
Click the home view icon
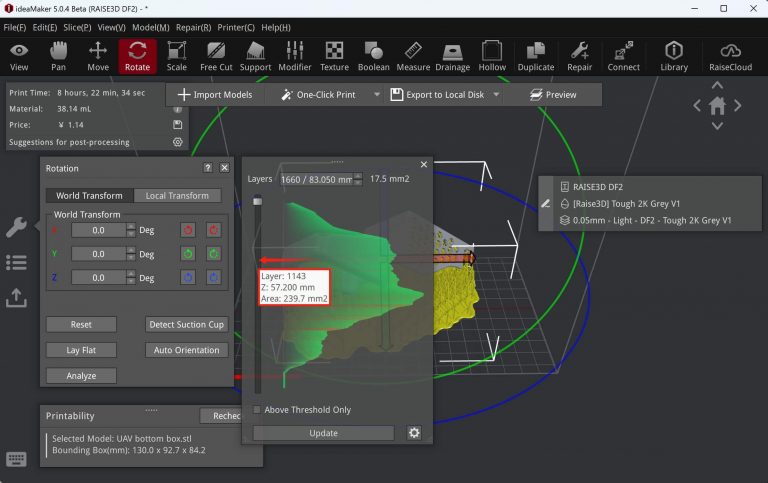(x=717, y=106)
